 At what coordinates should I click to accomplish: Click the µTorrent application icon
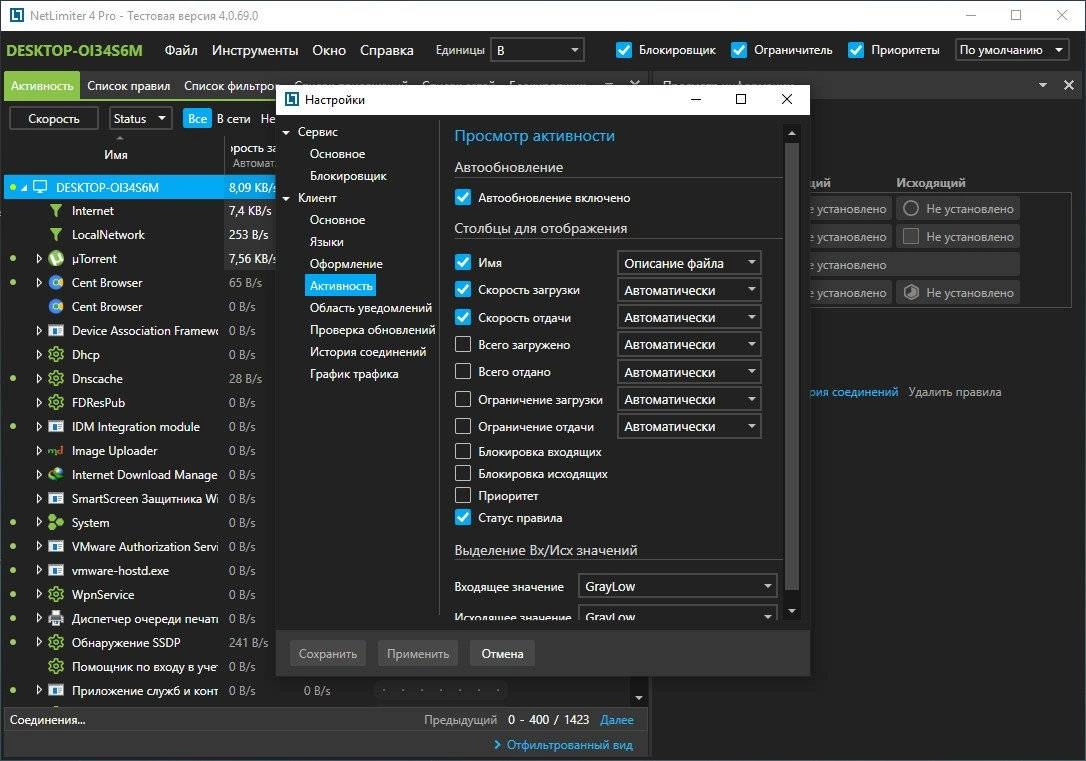(56, 259)
